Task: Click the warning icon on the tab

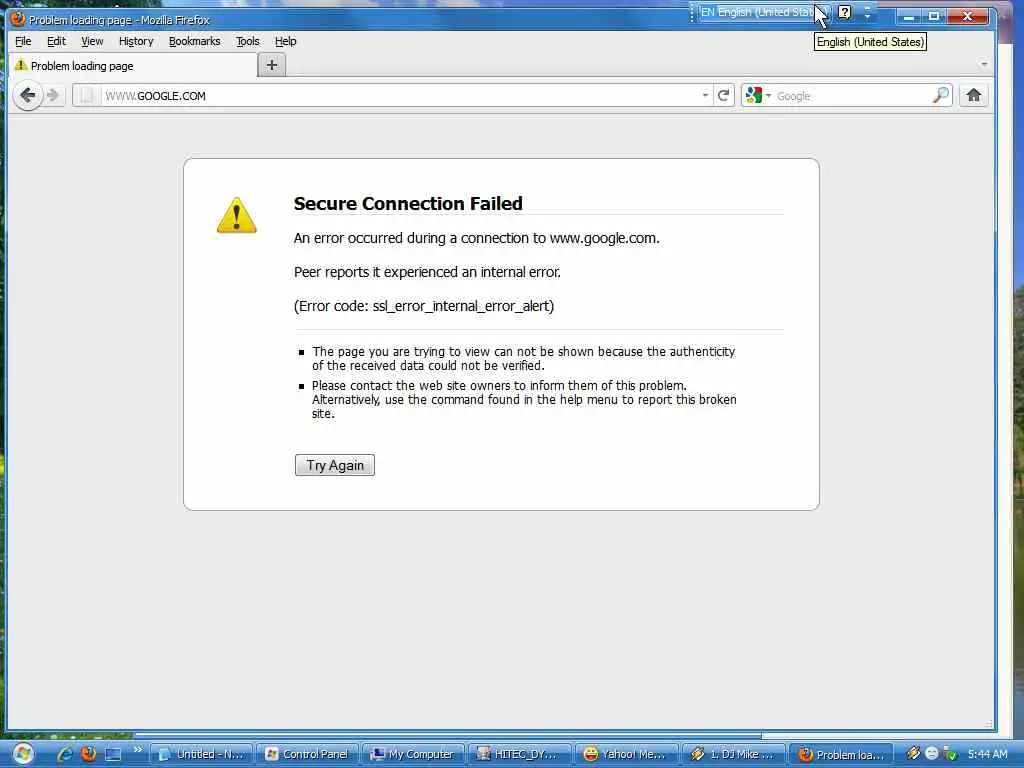Action: pyautogui.click(x=21, y=65)
